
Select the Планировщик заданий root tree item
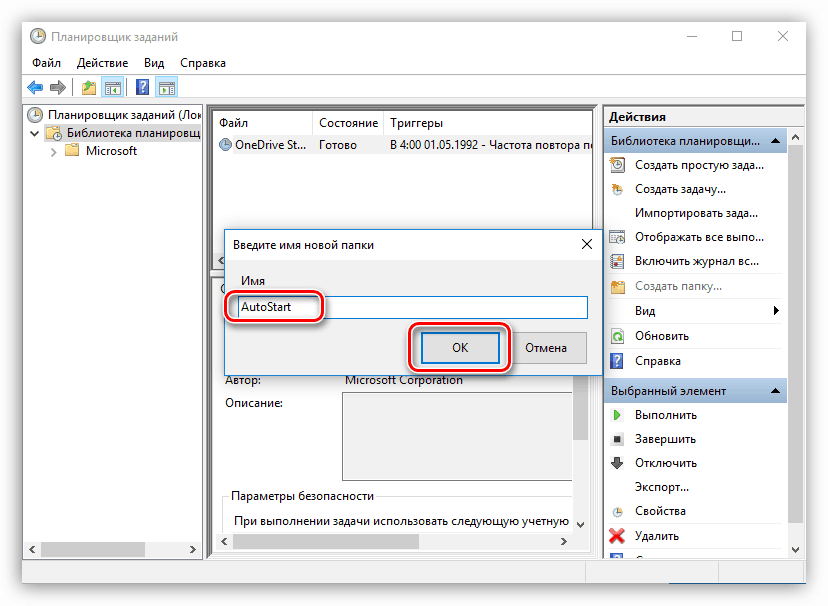coord(115,115)
